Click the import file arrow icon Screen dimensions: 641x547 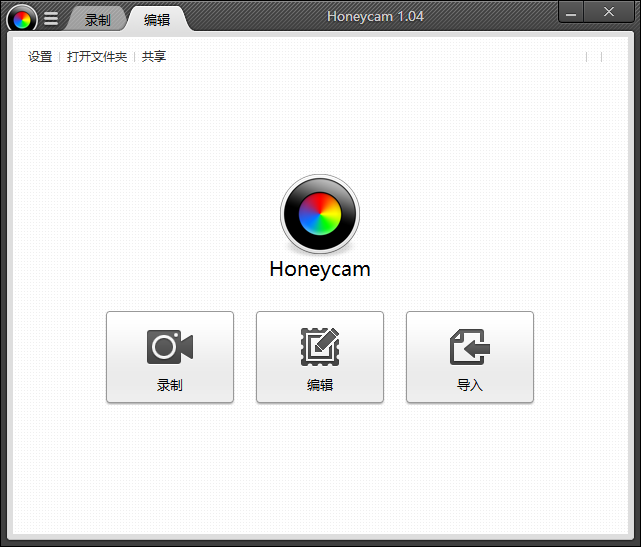470,347
